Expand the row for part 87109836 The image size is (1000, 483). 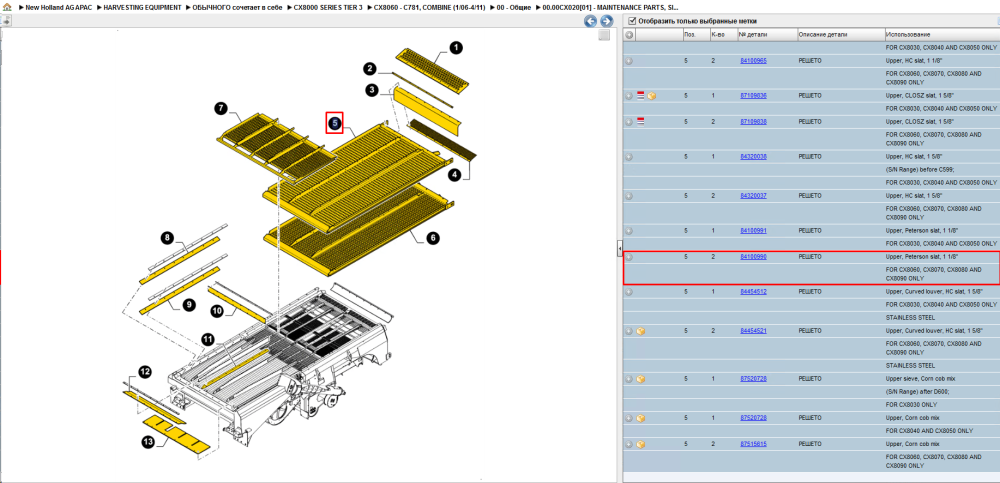[629, 96]
